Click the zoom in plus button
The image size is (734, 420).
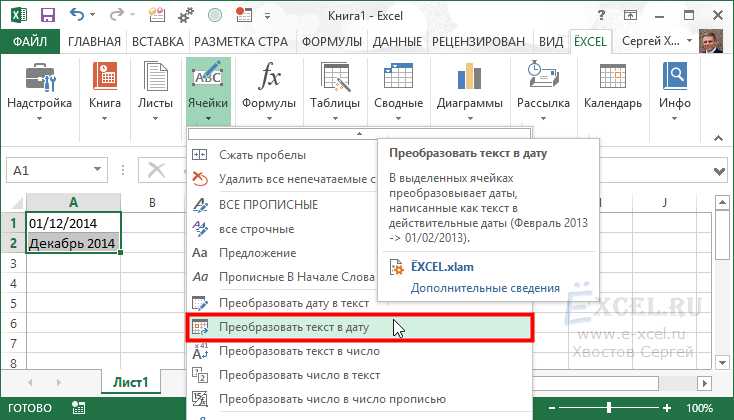point(667,408)
